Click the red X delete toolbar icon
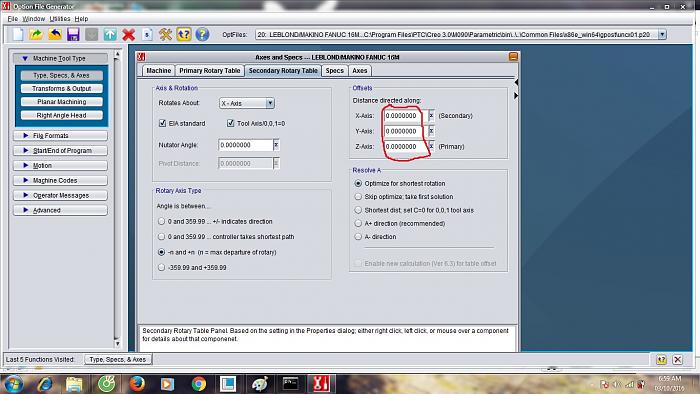This screenshot has height=394, width=700. click(129, 34)
